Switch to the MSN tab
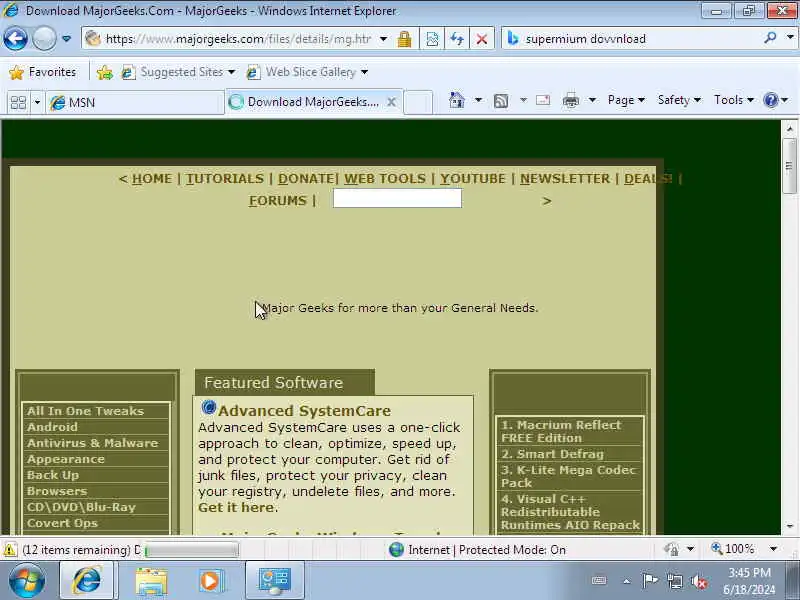 click(134, 103)
